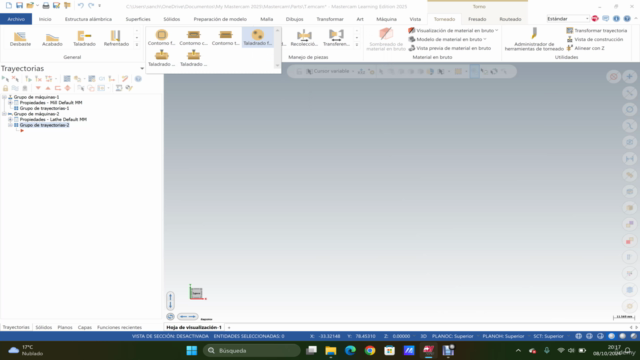Screen dimensions: 640x360
Task: Select Hoja de visualización-1 sheet tab
Action: tap(194, 327)
